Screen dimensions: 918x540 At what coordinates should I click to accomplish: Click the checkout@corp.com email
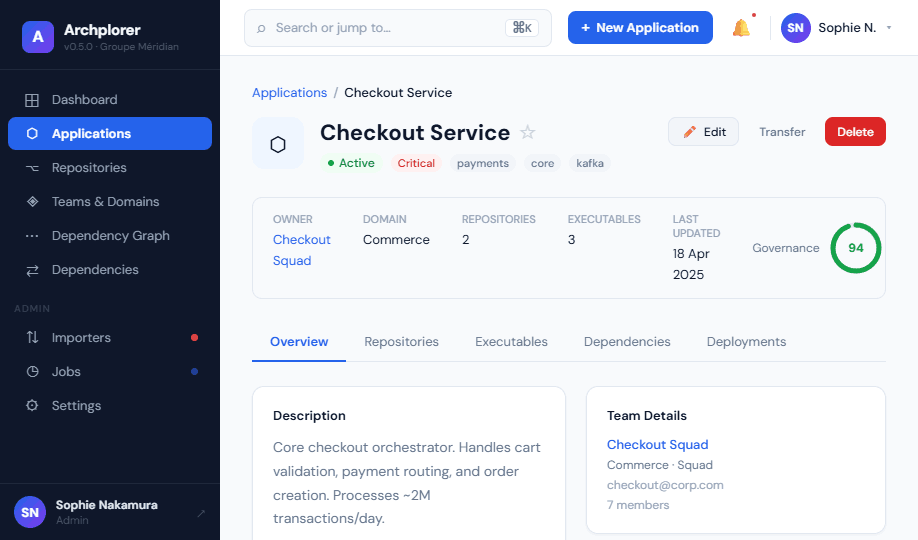[x=665, y=485]
